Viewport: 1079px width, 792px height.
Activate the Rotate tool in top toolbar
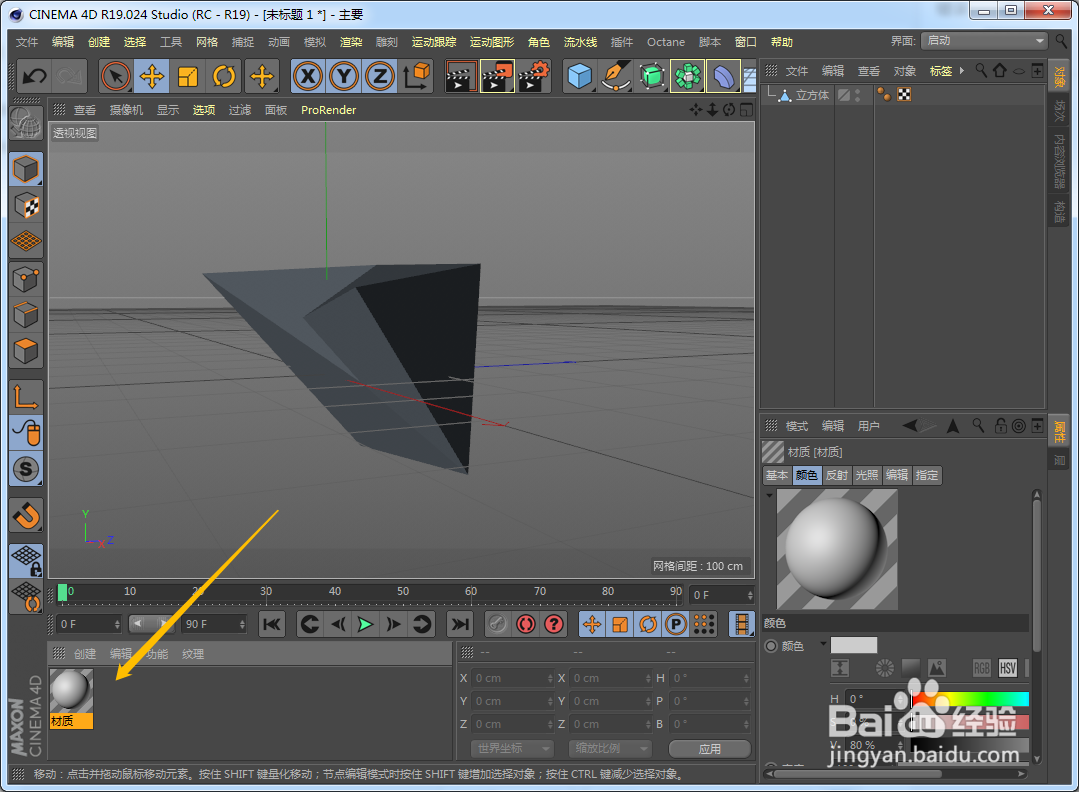tap(224, 76)
